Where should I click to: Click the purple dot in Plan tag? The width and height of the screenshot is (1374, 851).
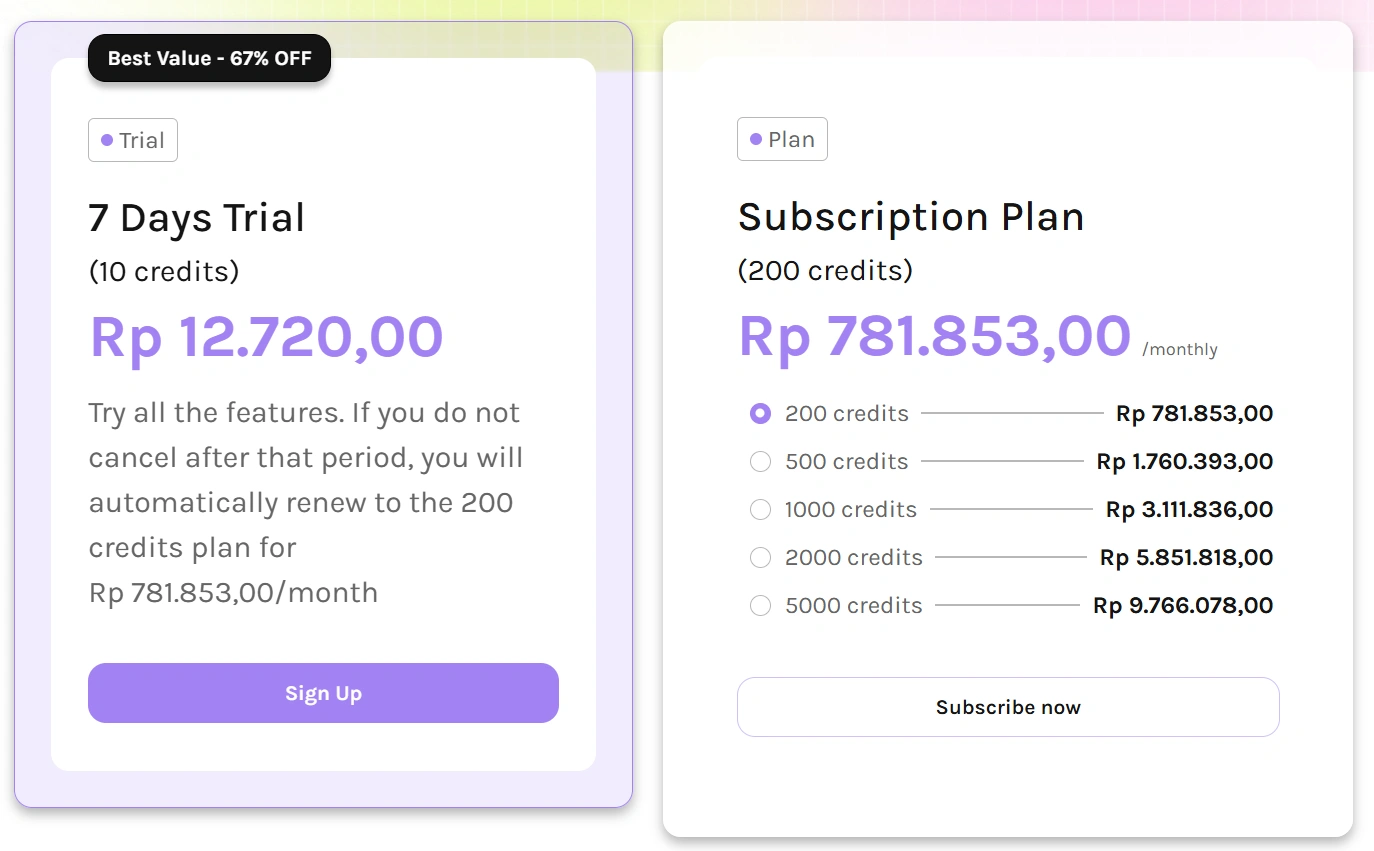click(x=756, y=140)
